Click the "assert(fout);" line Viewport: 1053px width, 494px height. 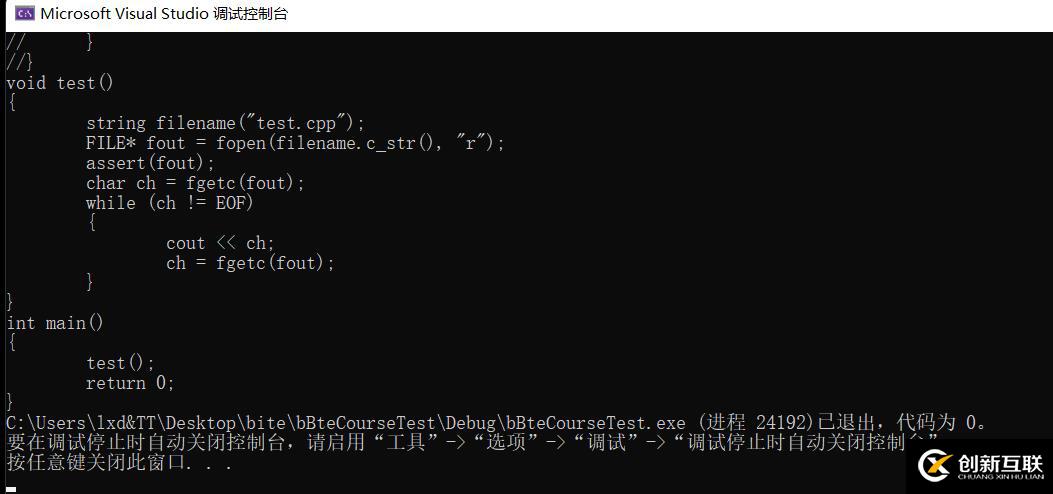(150, 163)
